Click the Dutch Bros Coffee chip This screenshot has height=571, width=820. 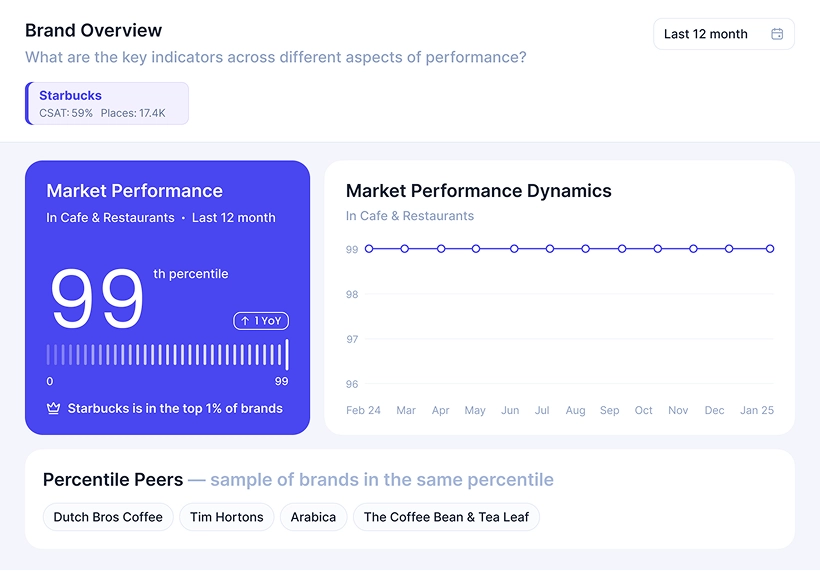108,517
